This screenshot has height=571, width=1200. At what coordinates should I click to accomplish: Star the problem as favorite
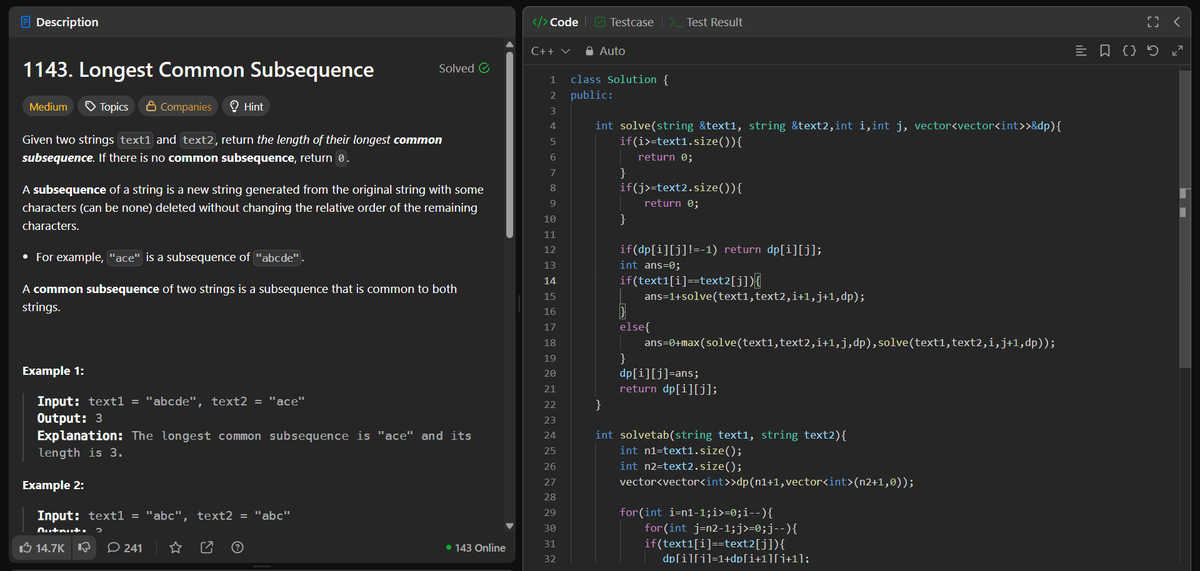pos(175,548)
